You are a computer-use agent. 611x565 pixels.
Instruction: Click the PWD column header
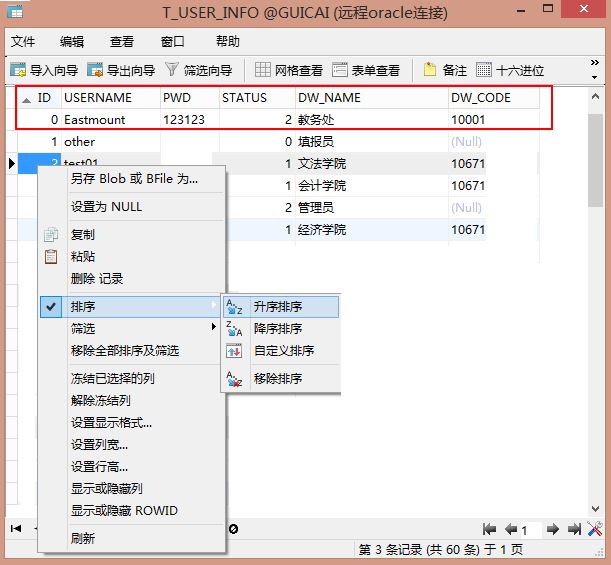[190, 98]
